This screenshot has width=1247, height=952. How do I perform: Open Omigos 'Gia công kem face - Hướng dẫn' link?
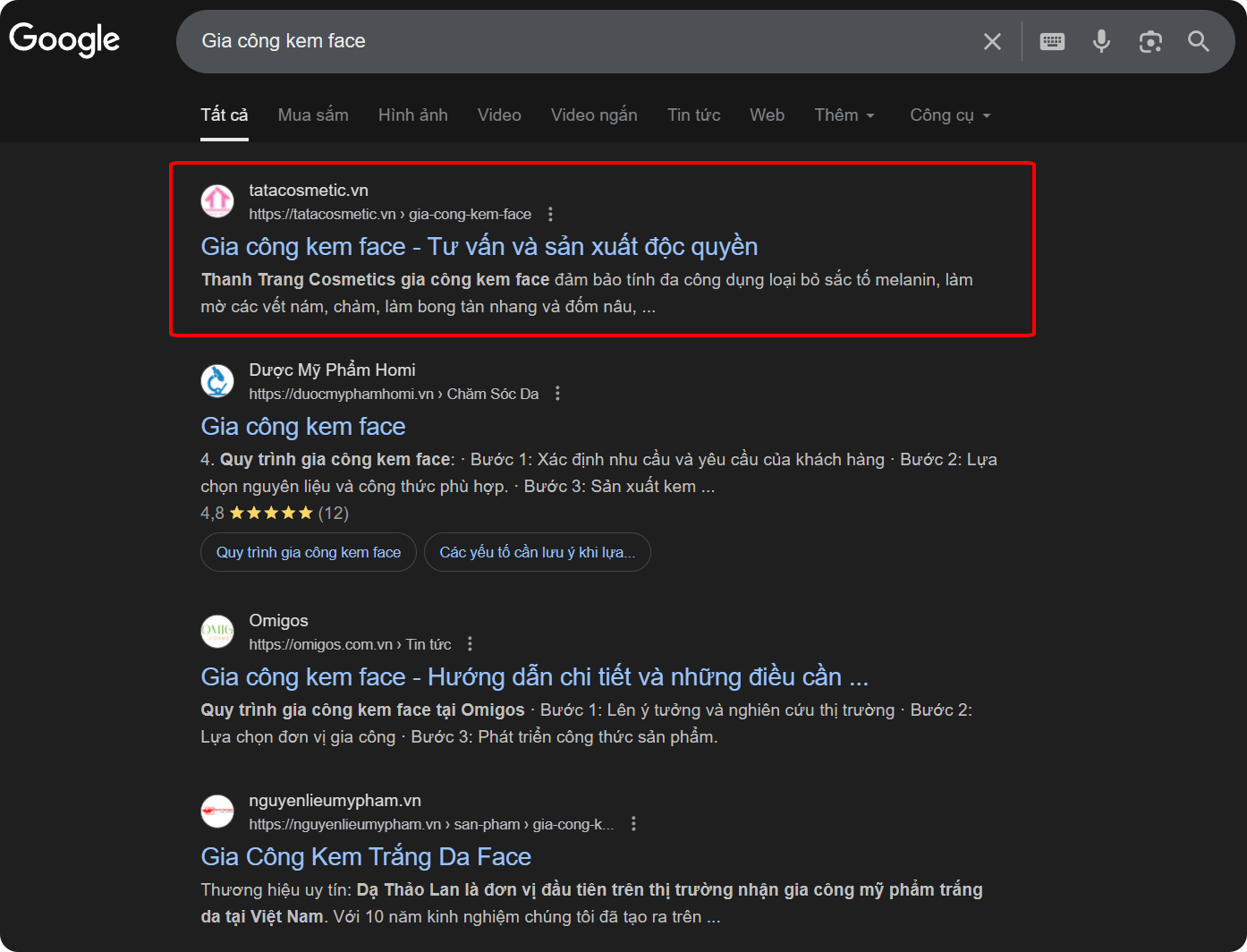[534, 677]
